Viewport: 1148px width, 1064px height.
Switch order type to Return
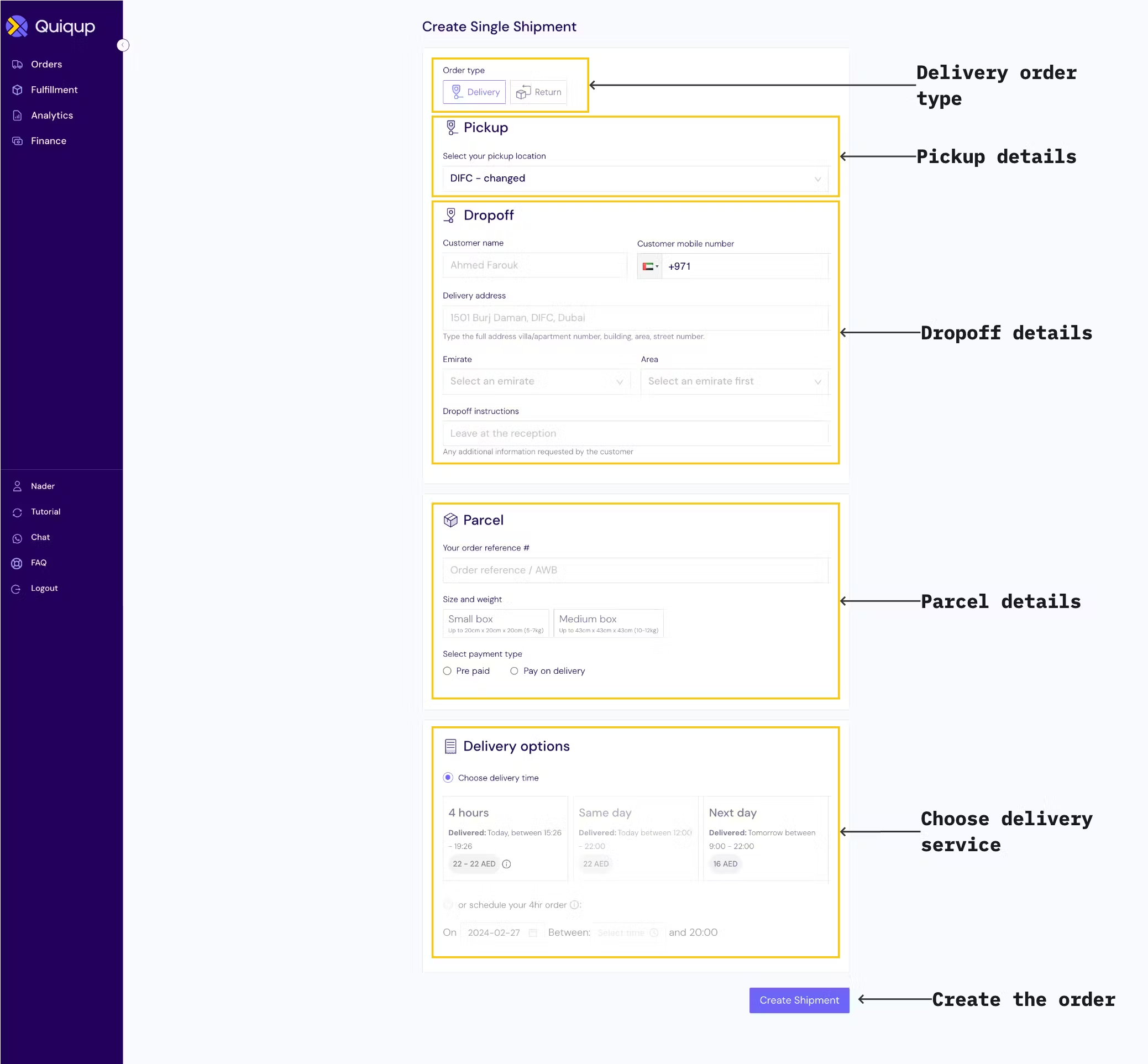click(538, 92)
